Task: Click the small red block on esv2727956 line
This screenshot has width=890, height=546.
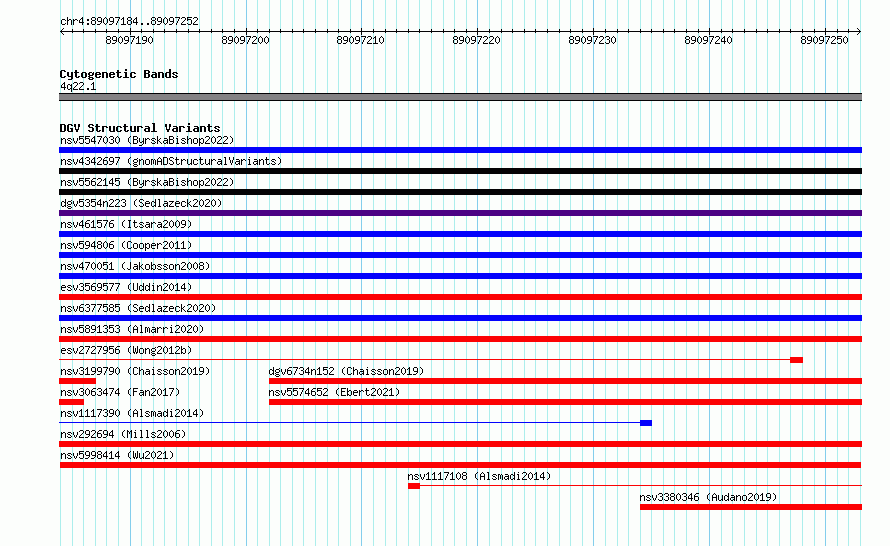Action: (x=796, y=360)
